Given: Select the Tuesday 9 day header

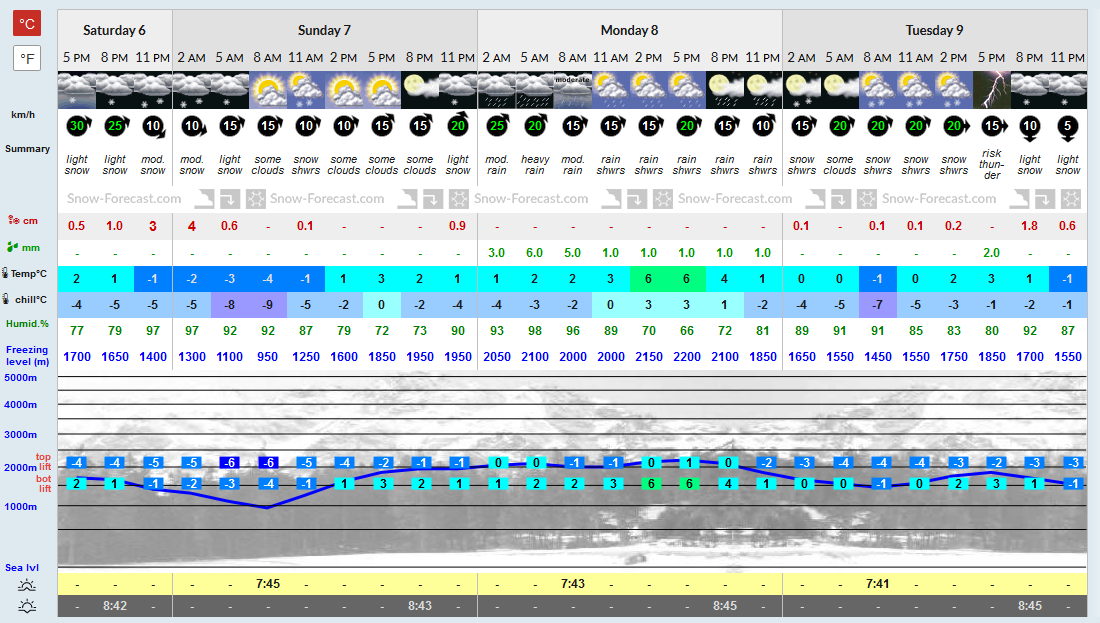Looking at the screenshot, I should point(934,30).
